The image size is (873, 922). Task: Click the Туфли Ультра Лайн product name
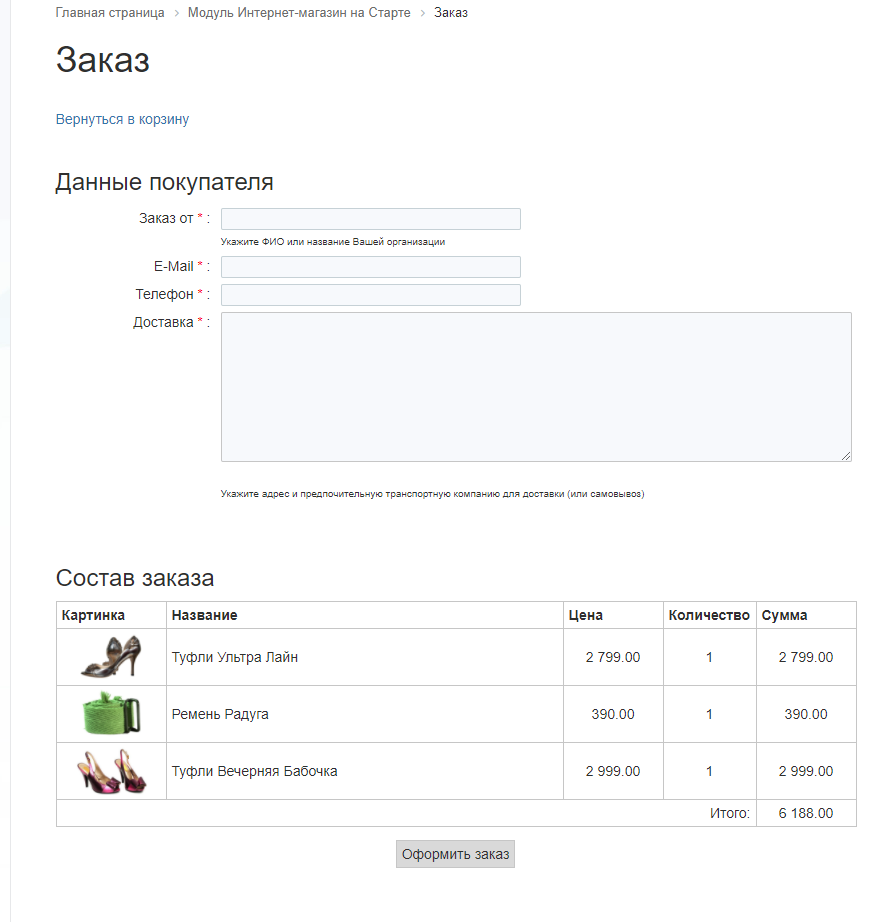point(235,657)
